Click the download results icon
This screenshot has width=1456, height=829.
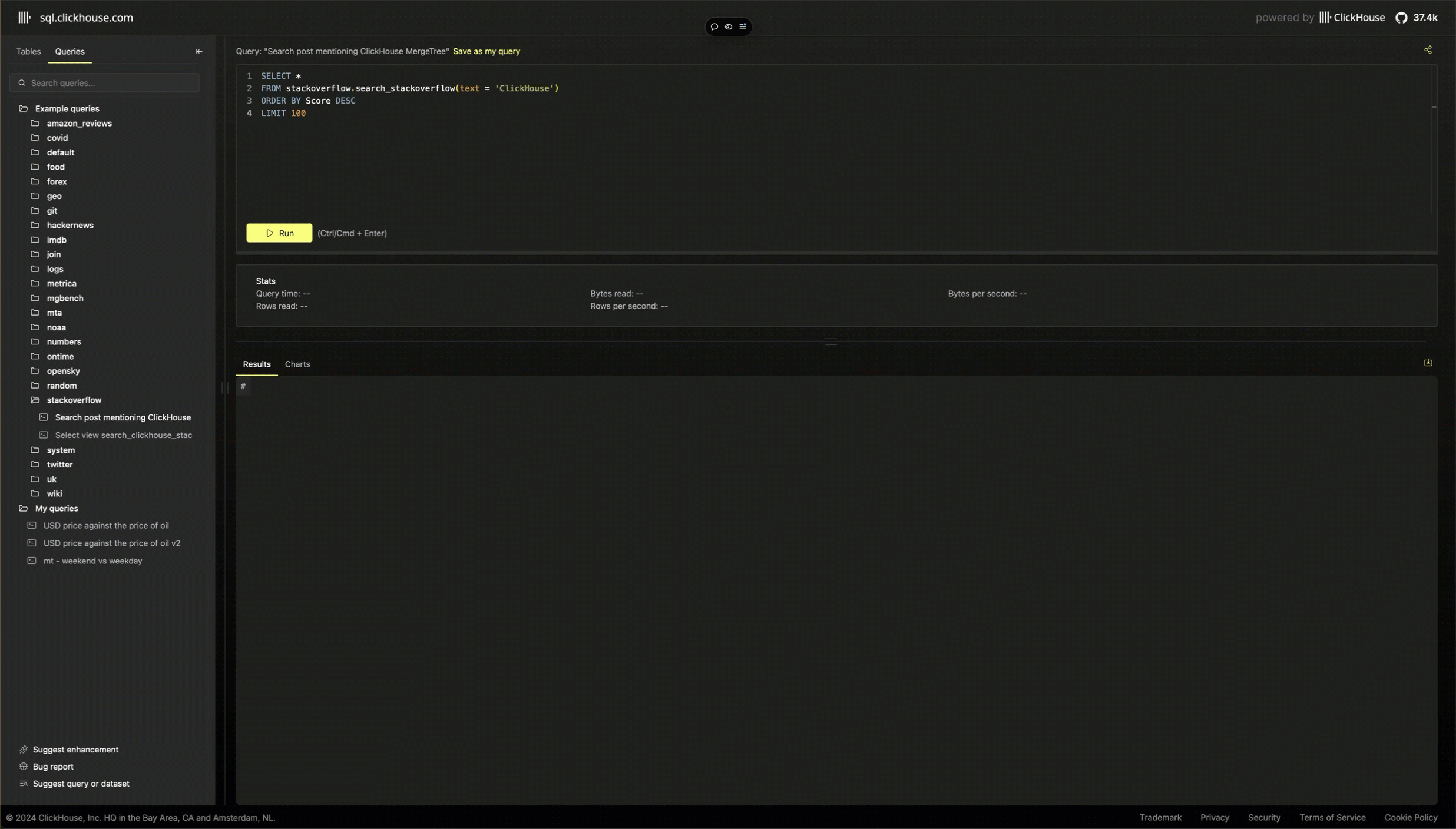tap(1428, 363)
